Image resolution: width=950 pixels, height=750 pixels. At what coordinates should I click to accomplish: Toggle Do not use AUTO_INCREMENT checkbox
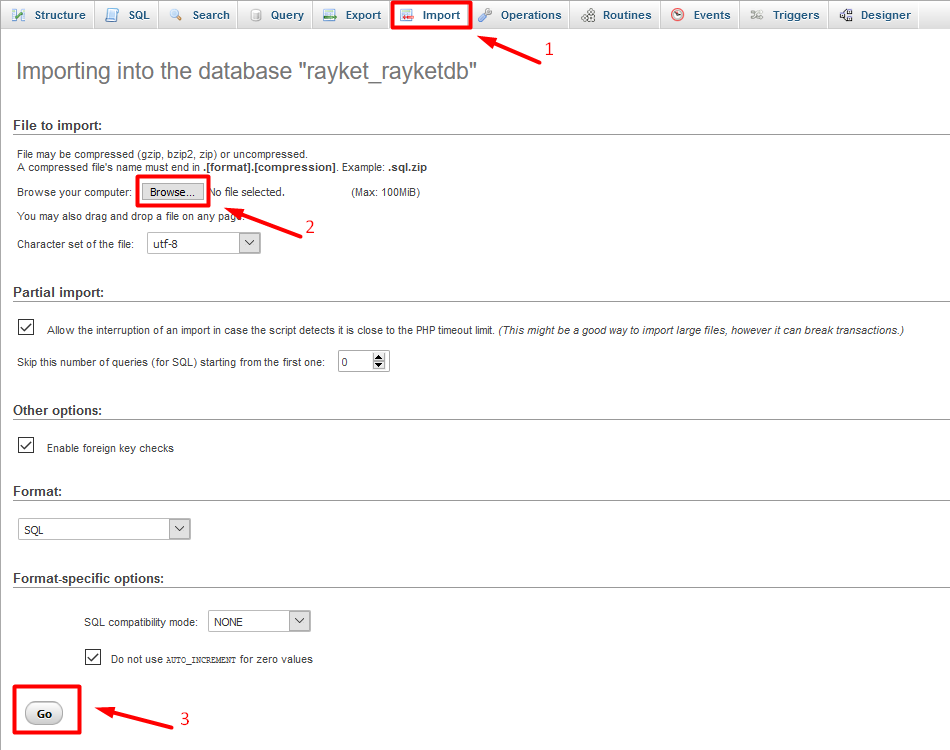[x=93, y=657]
